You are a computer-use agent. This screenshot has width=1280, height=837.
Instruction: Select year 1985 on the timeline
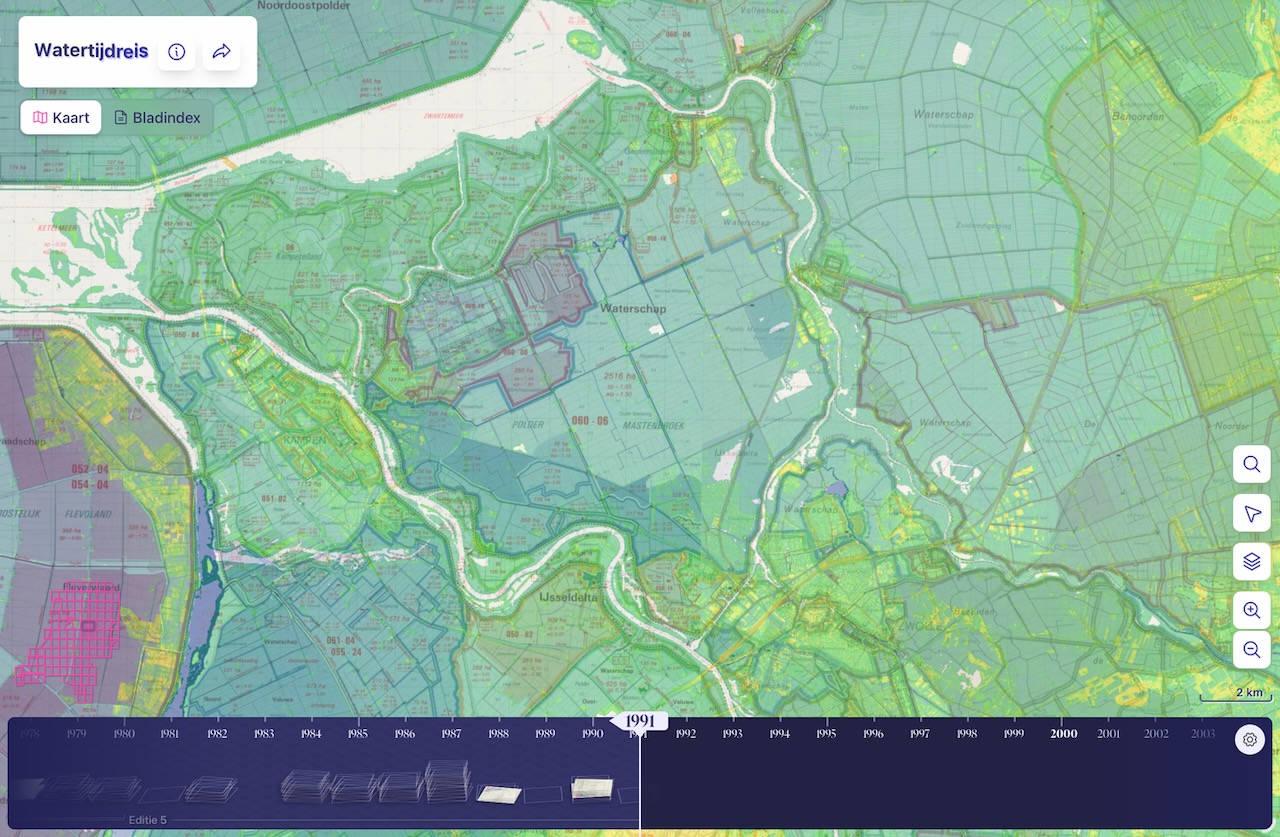[358, 734]
